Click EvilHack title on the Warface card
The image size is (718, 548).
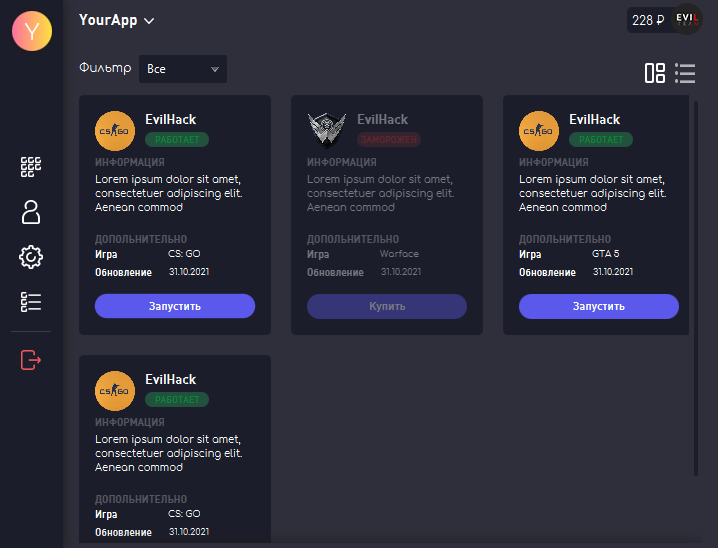tap(382, 119)
